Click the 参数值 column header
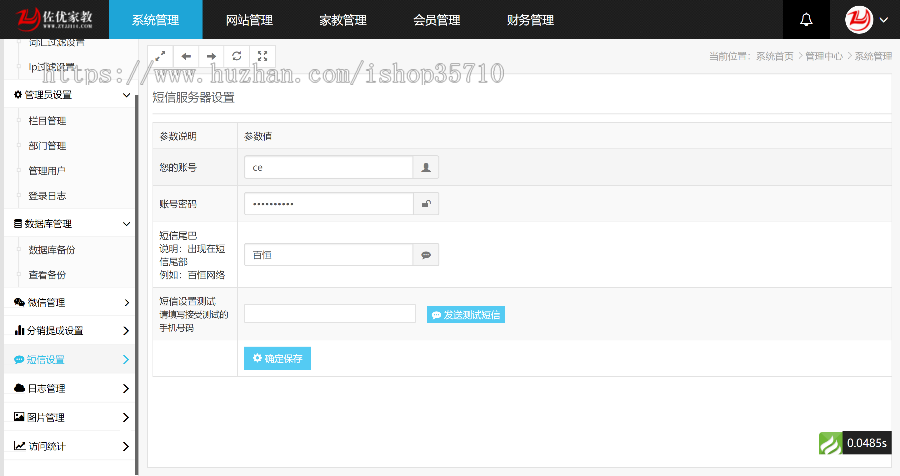This screenshot has width=900, height=476. tap(258, 136)
